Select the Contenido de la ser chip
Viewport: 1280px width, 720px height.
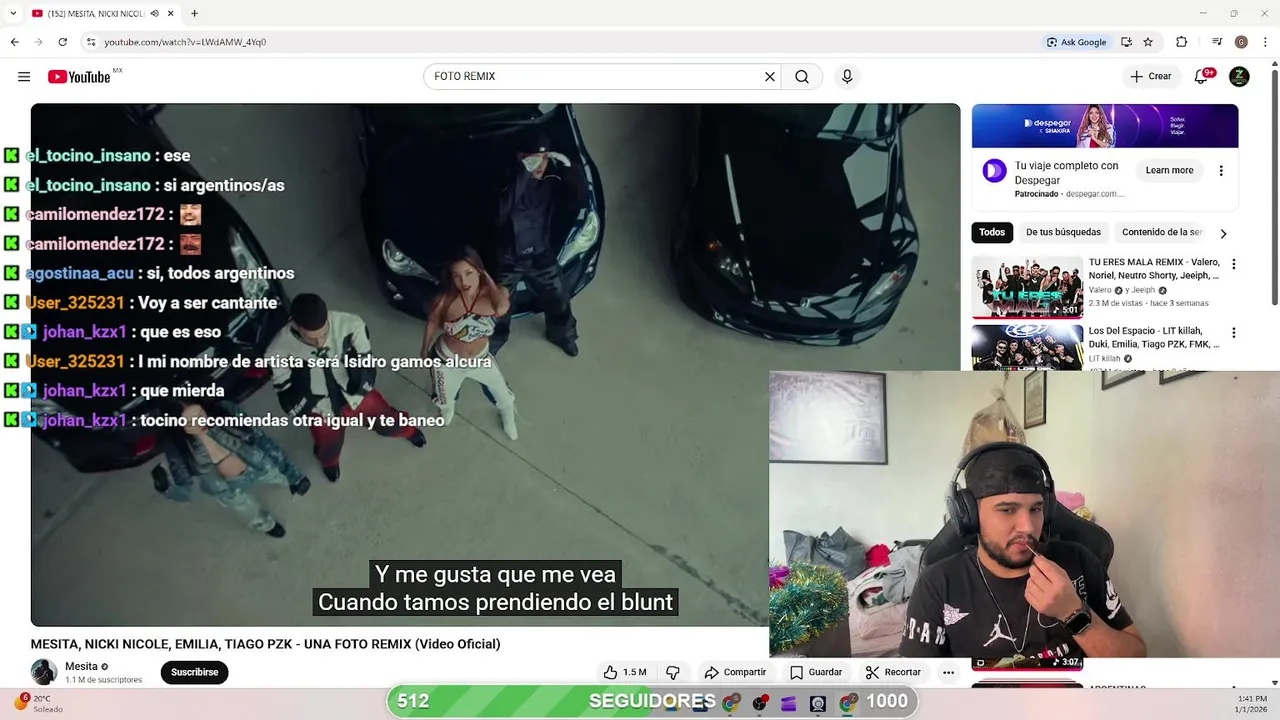click(x=1162, y=232)
